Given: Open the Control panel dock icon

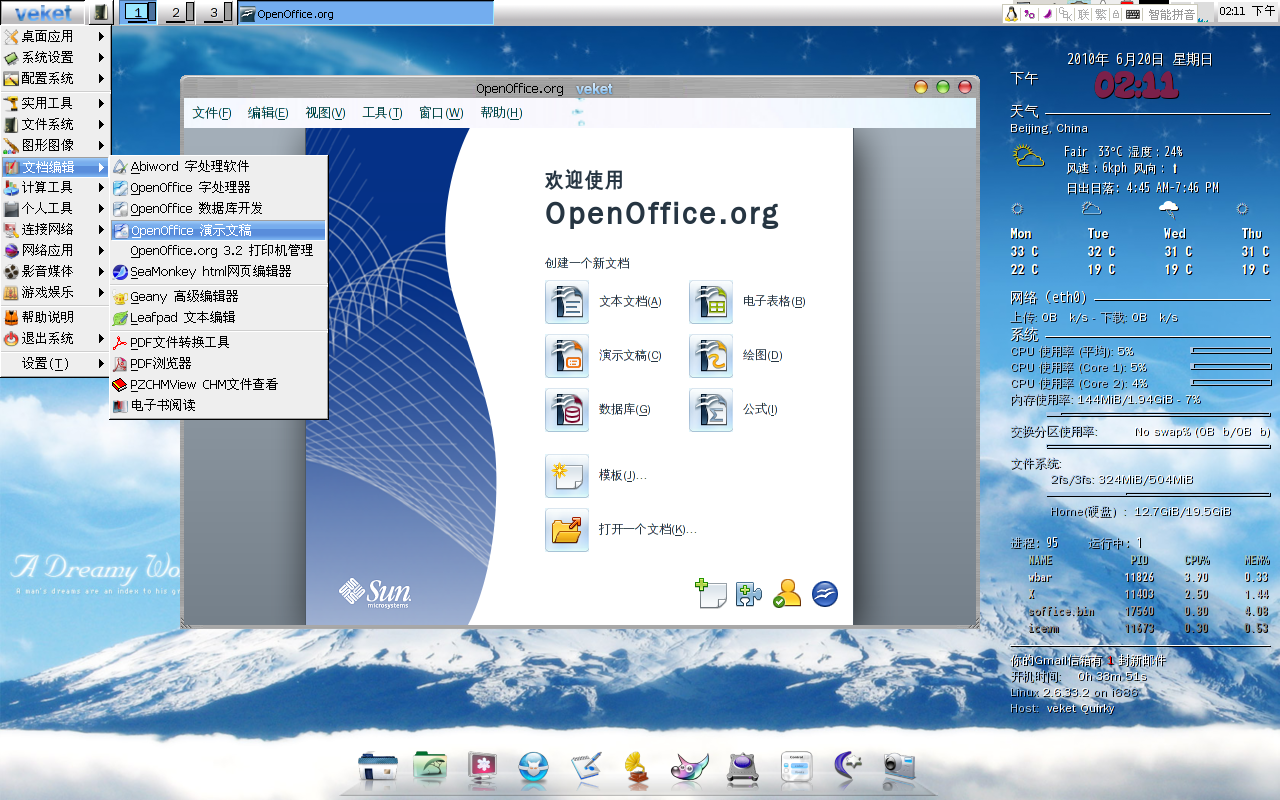Looking at the screenshot, I should [796, 767].
